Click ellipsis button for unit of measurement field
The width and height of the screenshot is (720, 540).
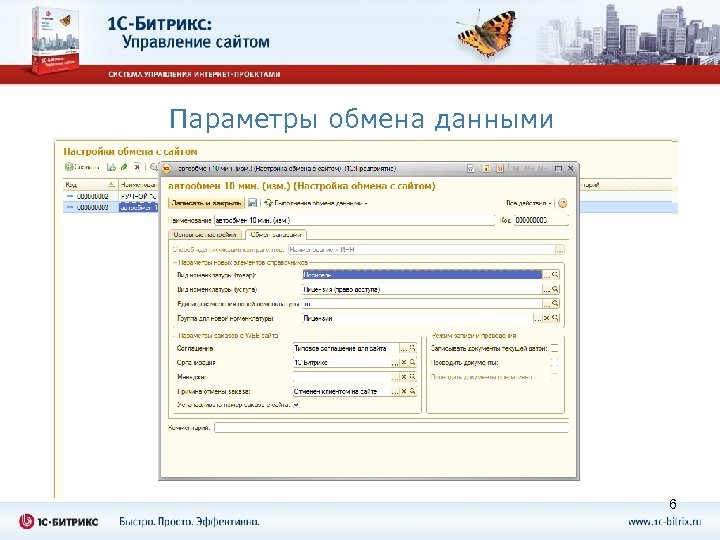click(546, 304)
